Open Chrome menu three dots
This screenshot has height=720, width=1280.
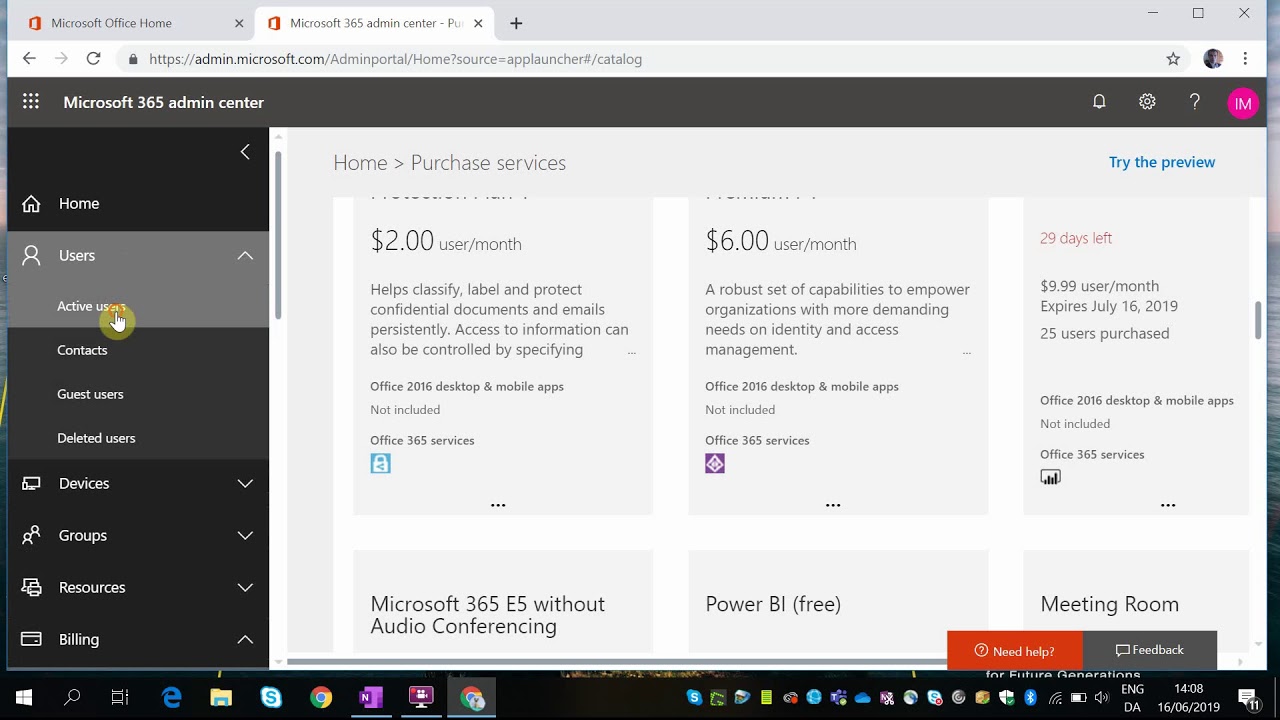click(1245, 59)
